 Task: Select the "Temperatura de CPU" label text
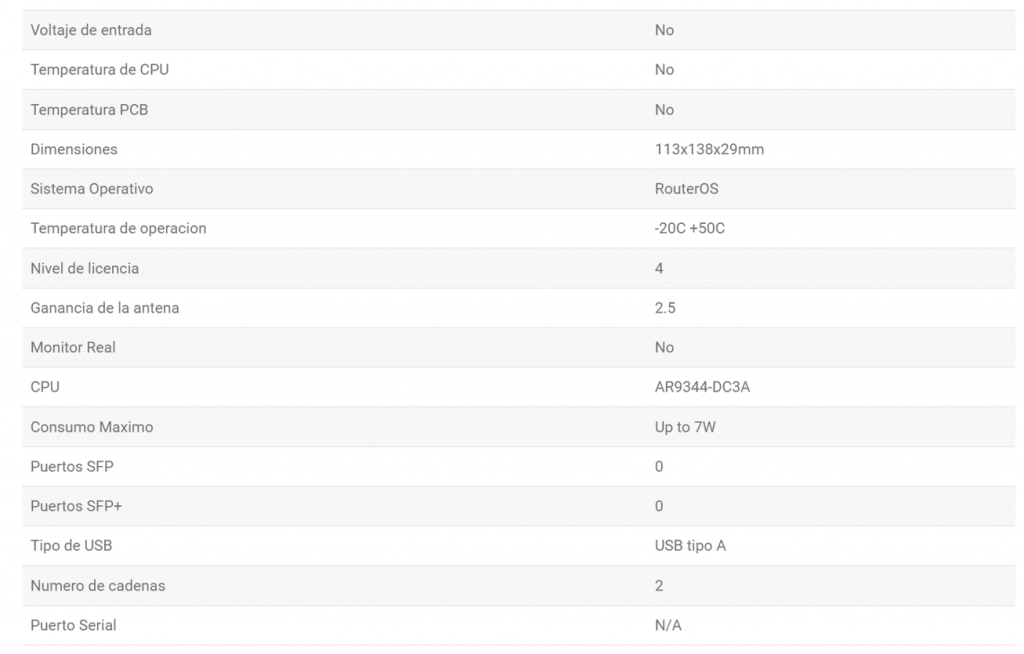click(99, 70)
